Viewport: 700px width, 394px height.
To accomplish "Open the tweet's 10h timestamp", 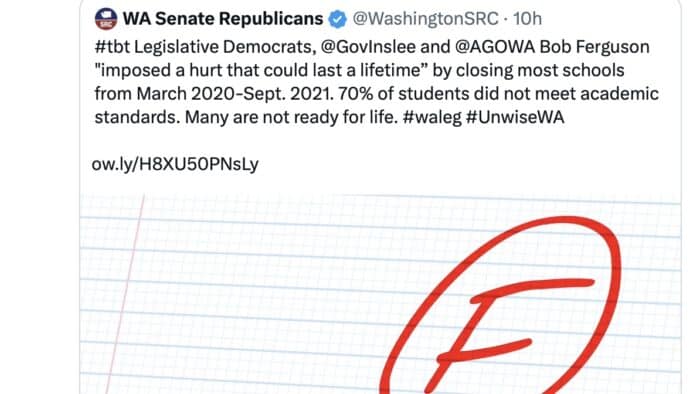I will pos(527,19).
